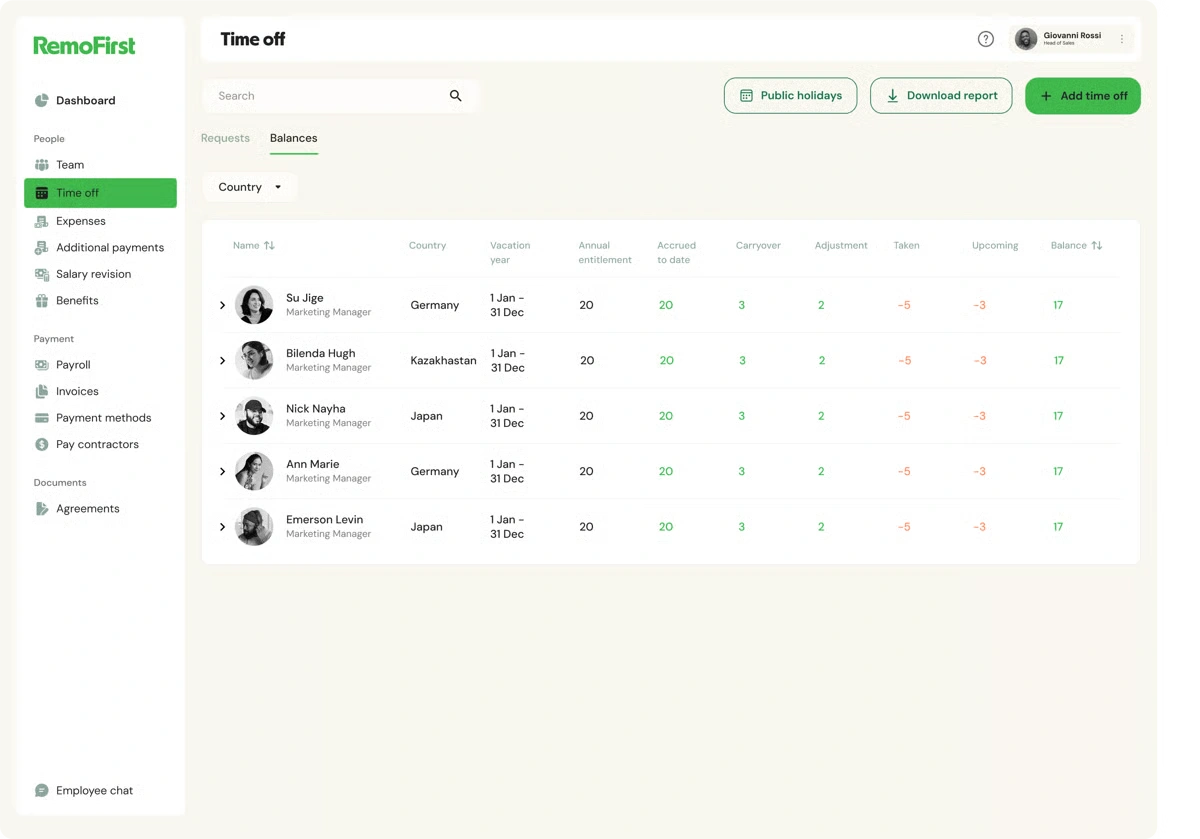1200x839 pixels.
Task: Click the name Ann Marie
Action: 313,464
